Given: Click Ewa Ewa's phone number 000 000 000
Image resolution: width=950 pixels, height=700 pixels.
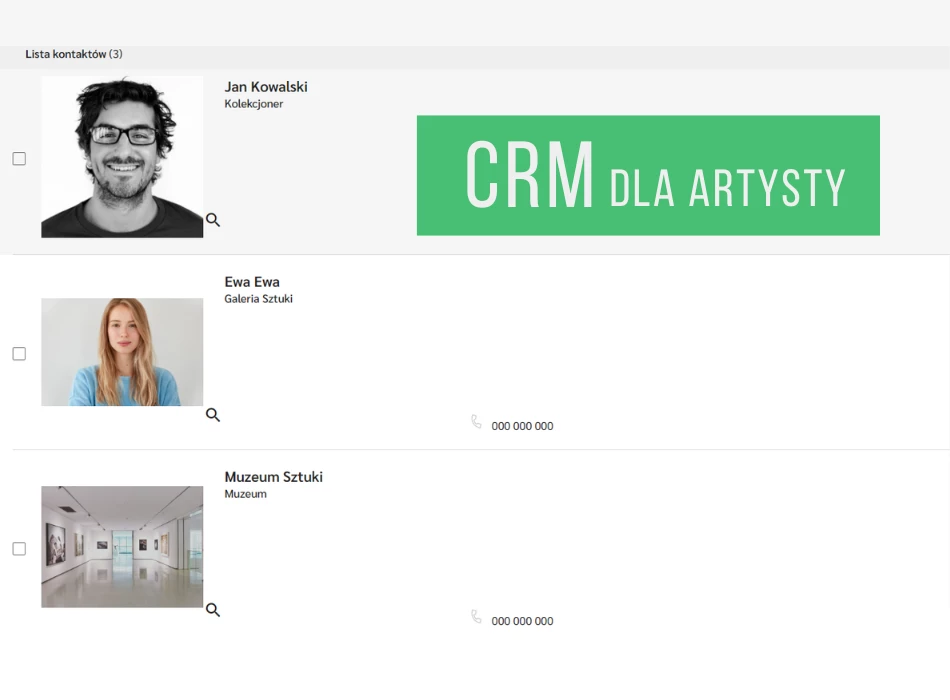Looking at the screenshot, I should [522, 426].
